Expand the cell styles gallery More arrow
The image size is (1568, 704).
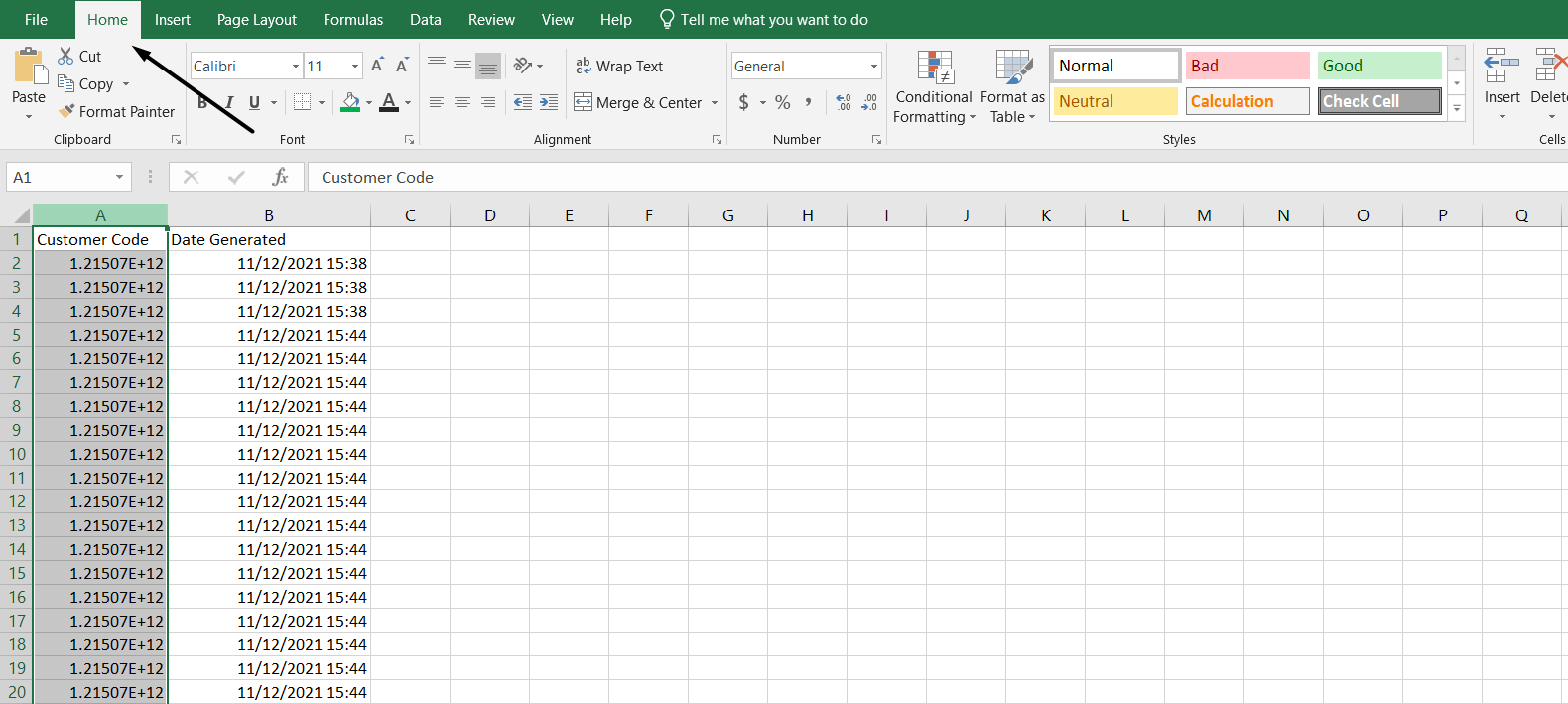click(1457, 109)
